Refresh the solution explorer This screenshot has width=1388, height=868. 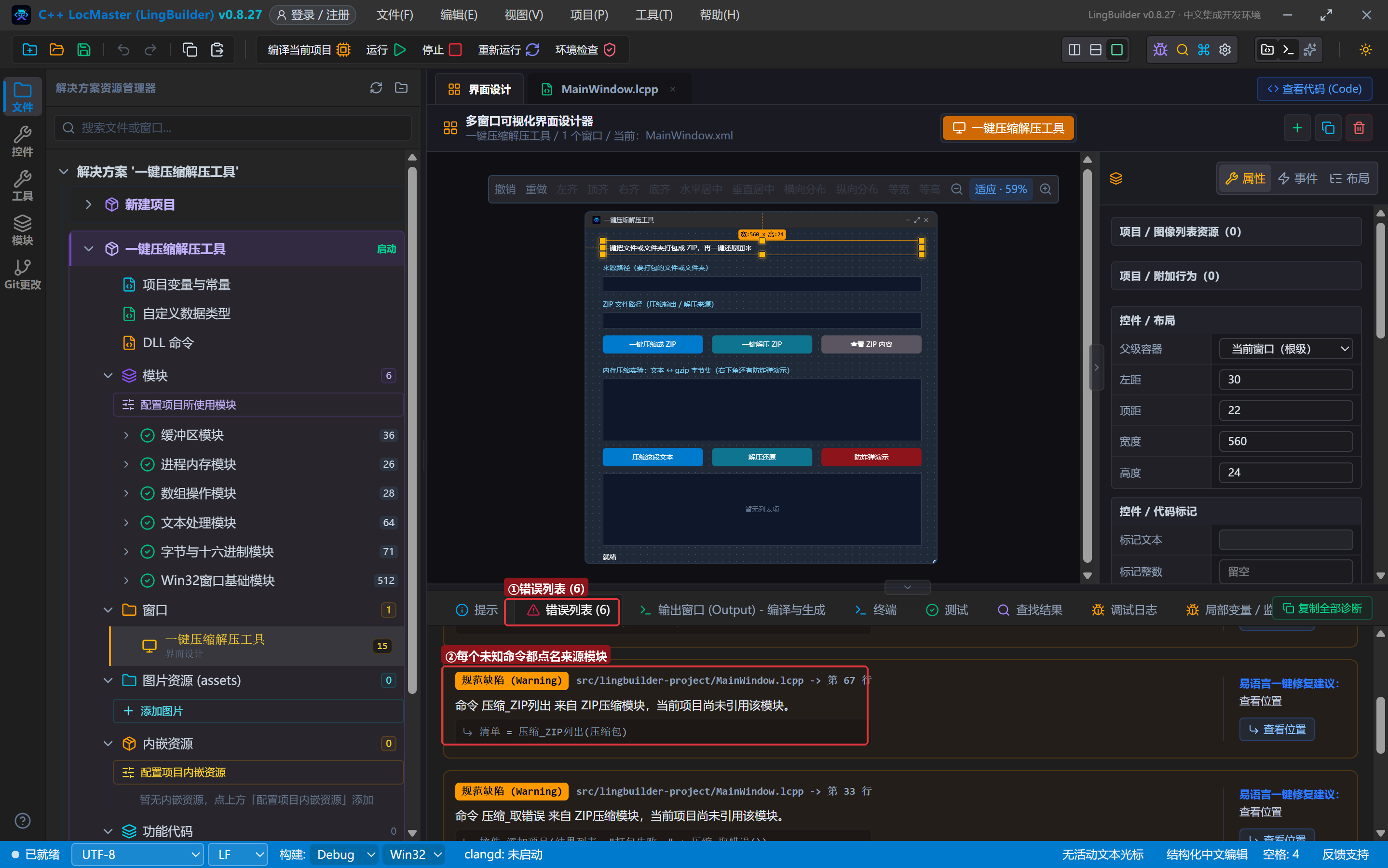tap(376, 88)
